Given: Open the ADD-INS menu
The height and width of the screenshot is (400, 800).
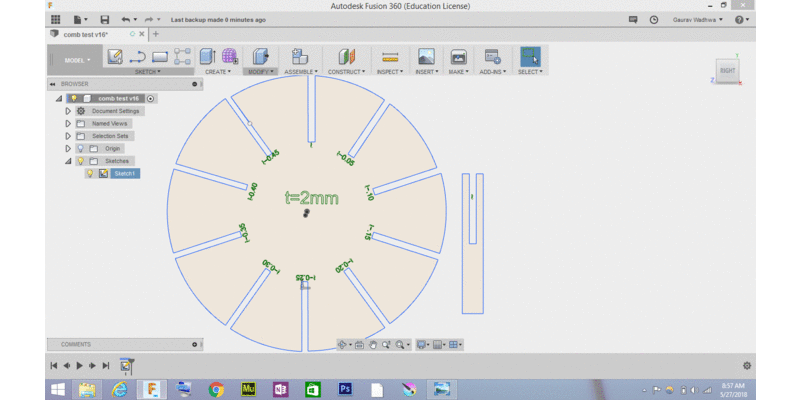Looking at the screenshot, I should point(493,72).
